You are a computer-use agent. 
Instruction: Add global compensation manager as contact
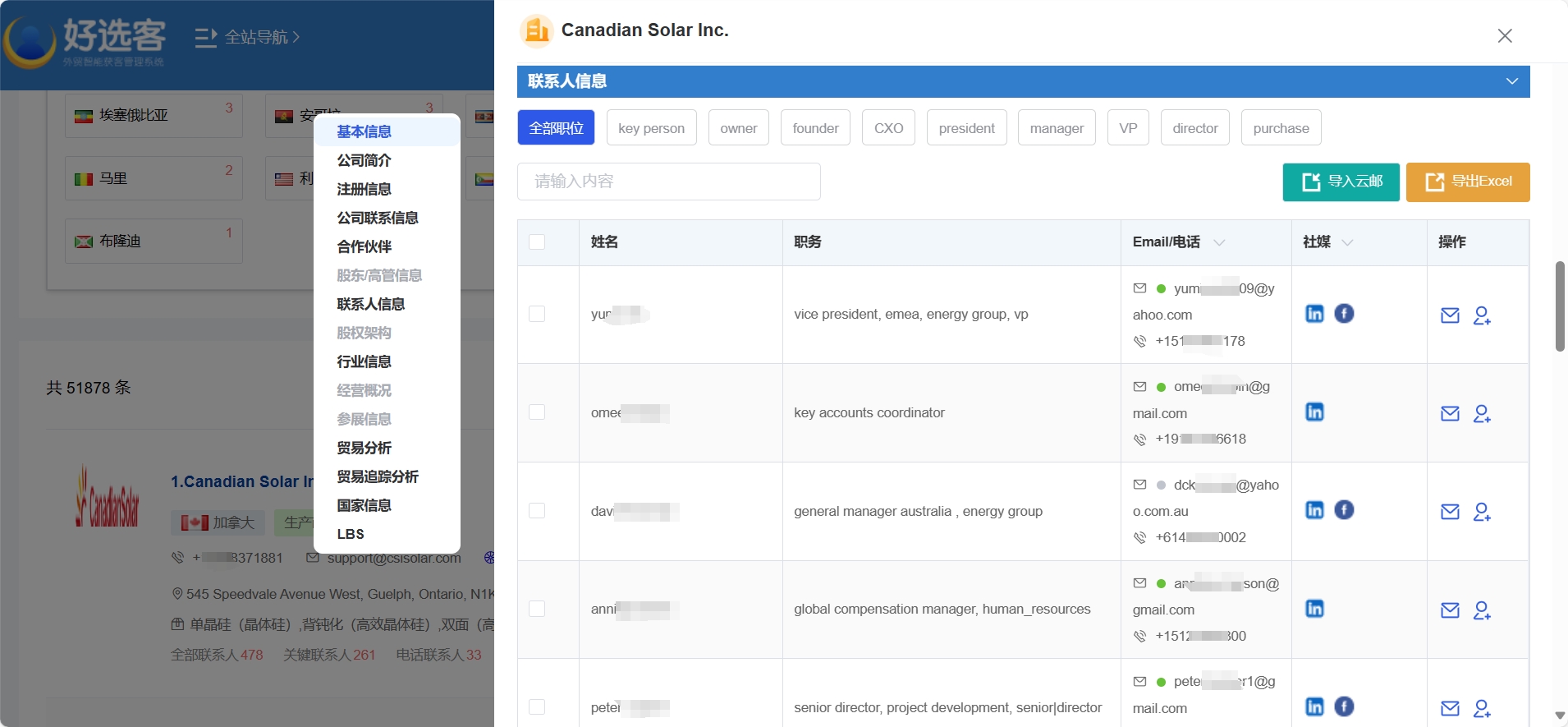1482,610
